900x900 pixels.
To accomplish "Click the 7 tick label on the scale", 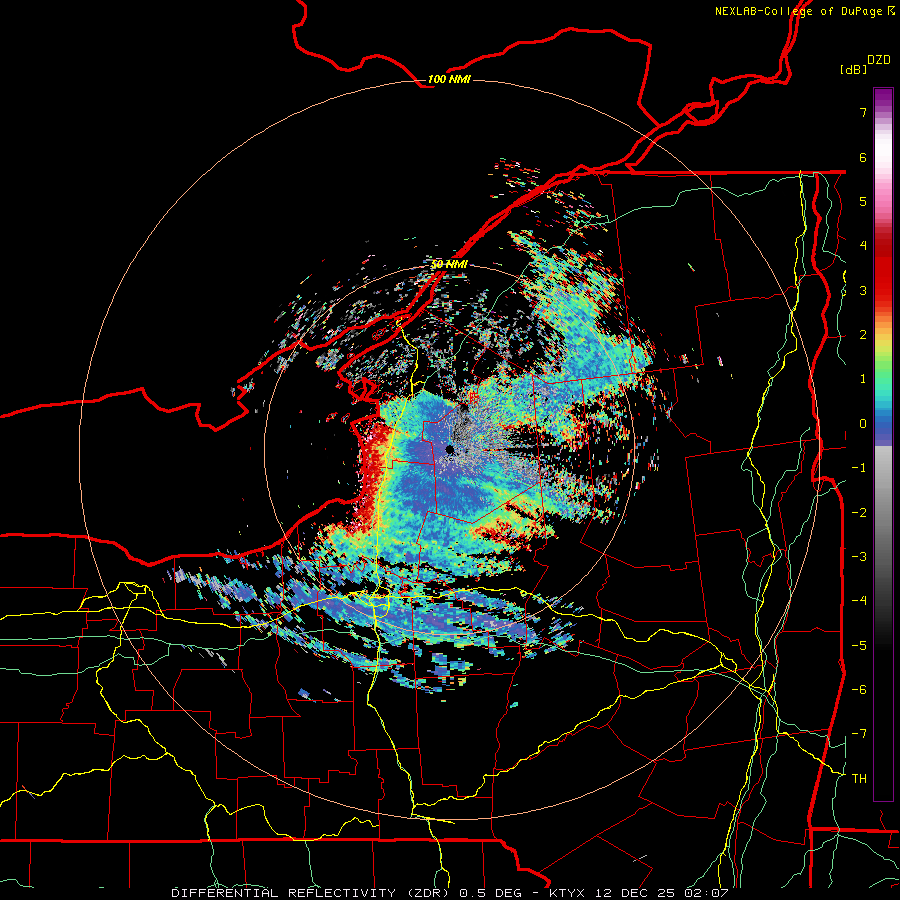I will (863, 112).
